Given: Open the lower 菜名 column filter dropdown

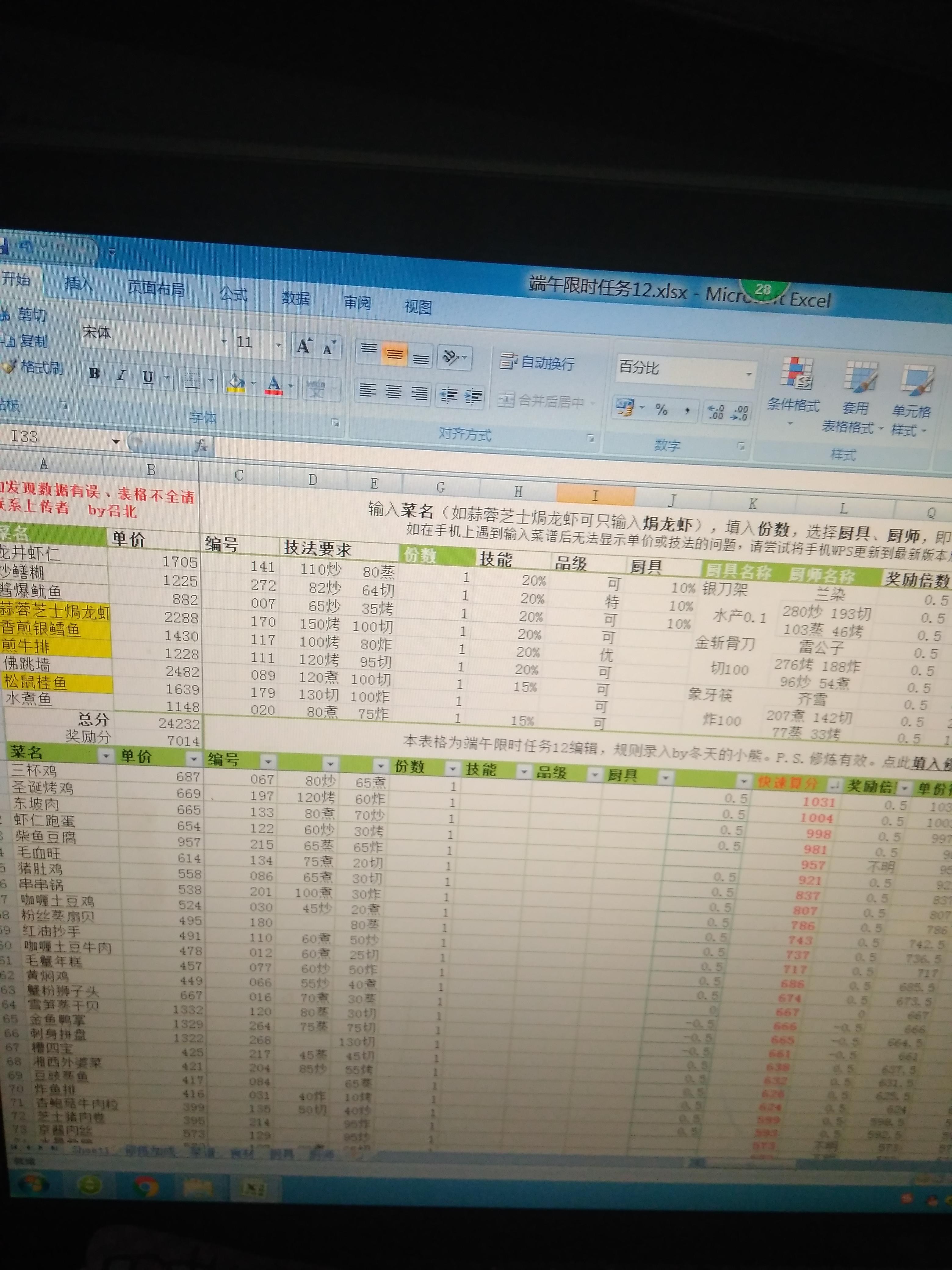Looking at the screenshot, I should pyautogui.click(x=106, y=756).
